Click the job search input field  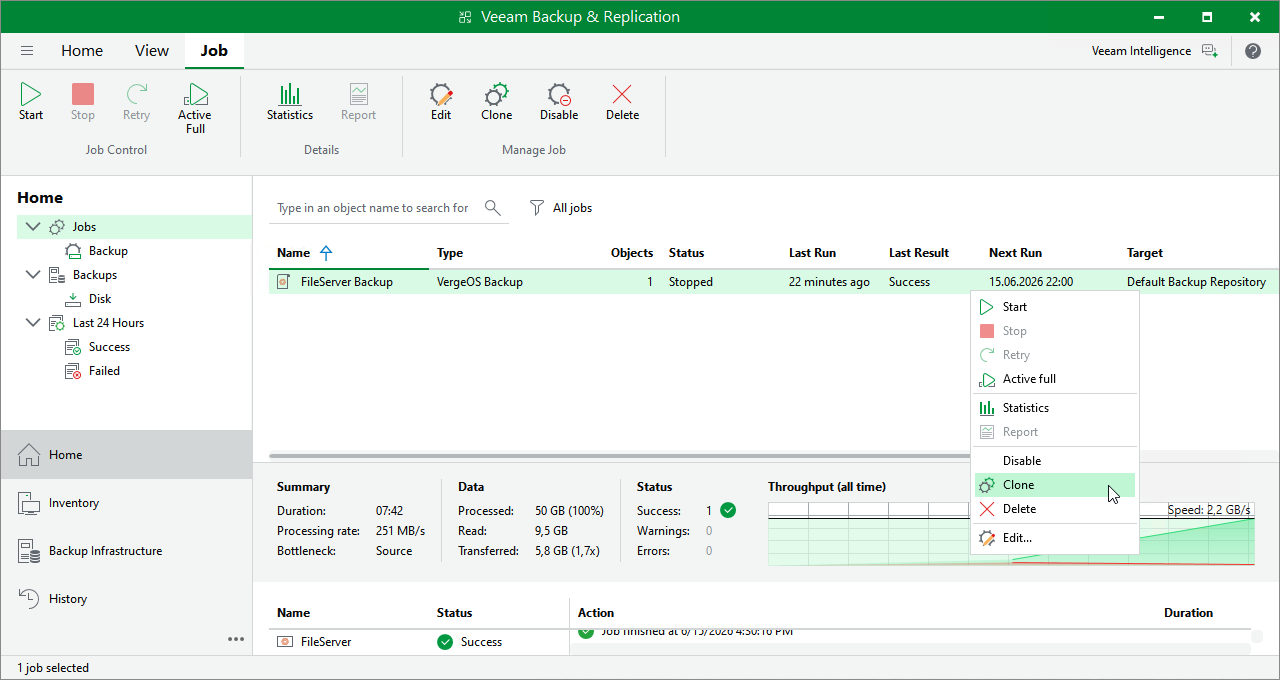tap(374, 208)
